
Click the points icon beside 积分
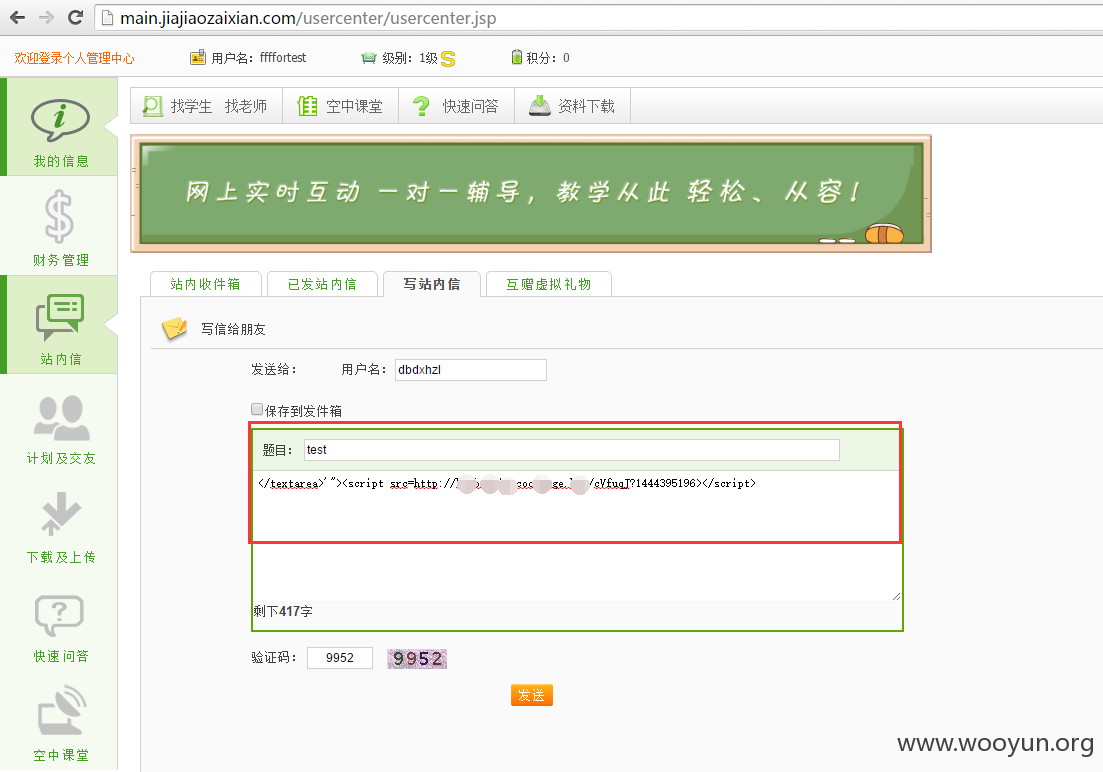coord(517,57)
